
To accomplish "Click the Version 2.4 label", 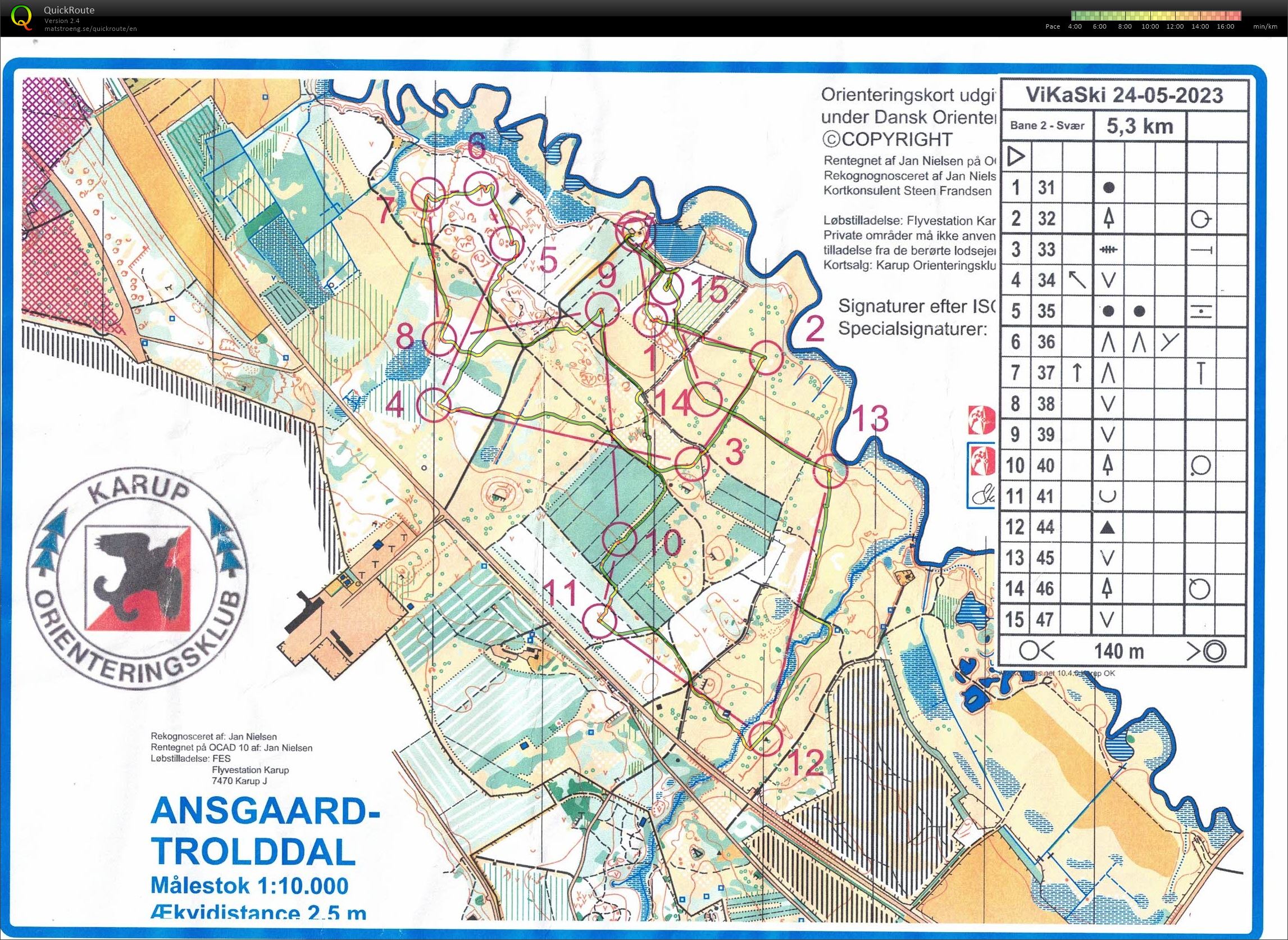I will click(62, 21).
